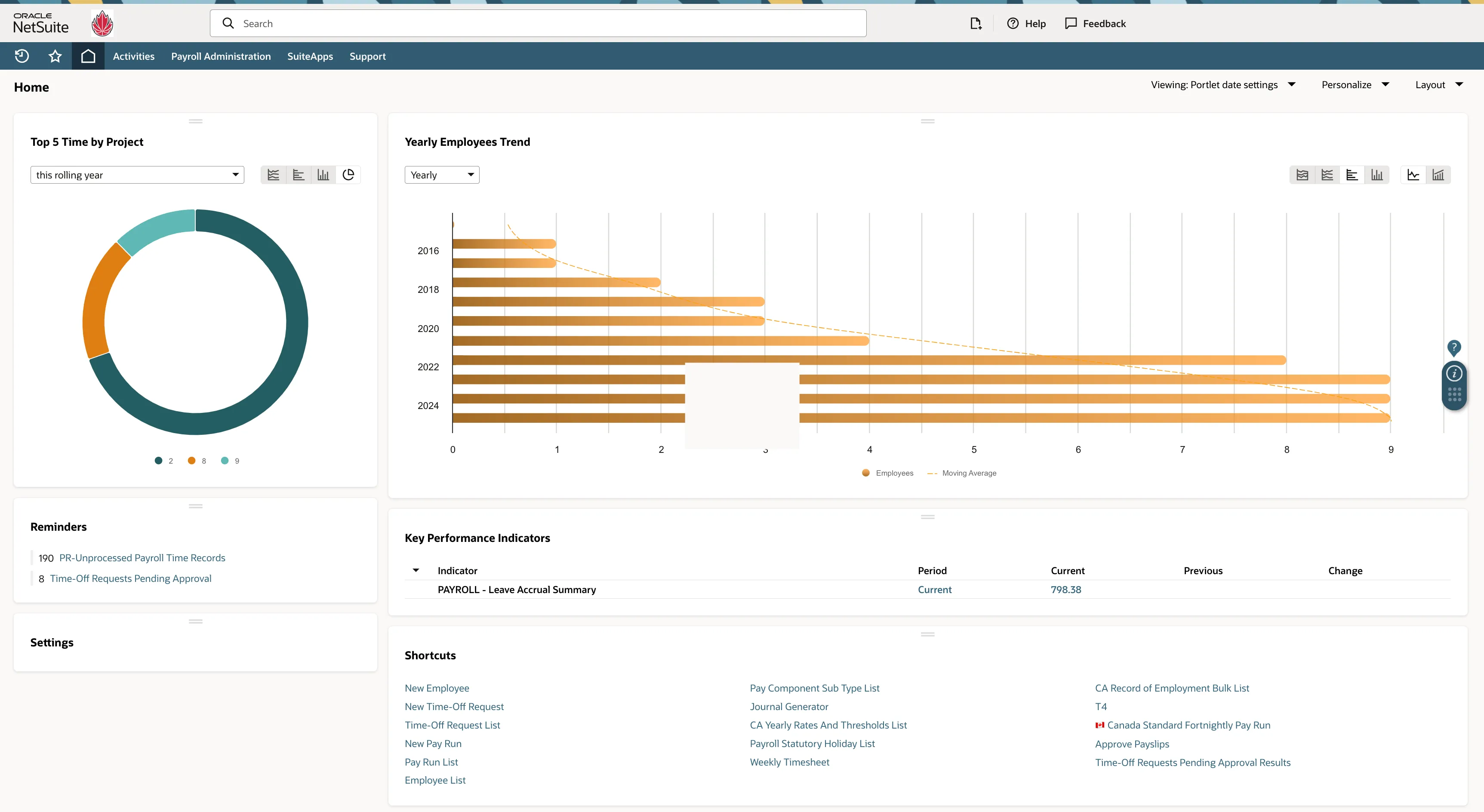The image size is (1484, 812).
Task: Click into the global Search field
Action: coord(538,24)
